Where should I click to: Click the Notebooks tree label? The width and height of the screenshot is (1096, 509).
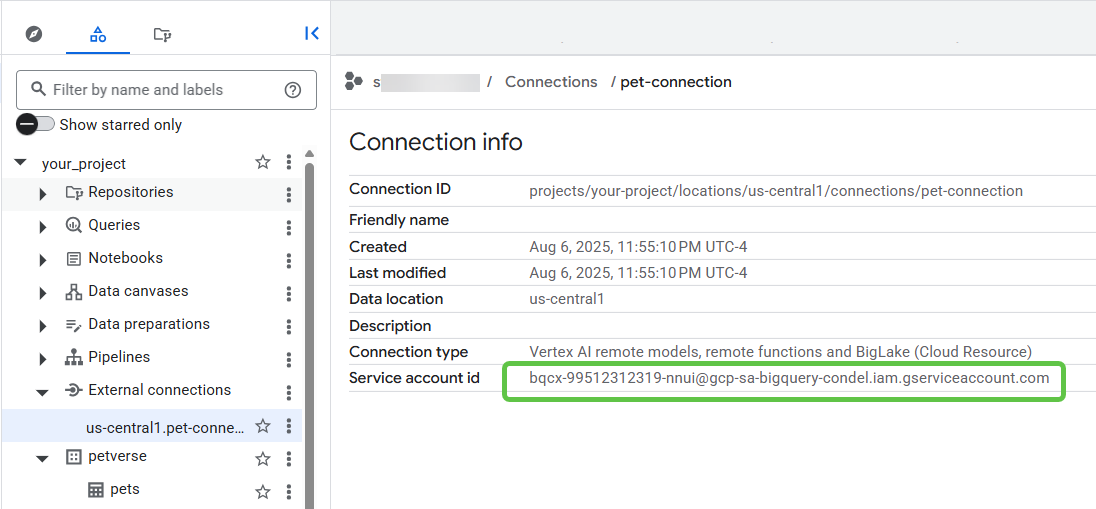tap(125, 257)
